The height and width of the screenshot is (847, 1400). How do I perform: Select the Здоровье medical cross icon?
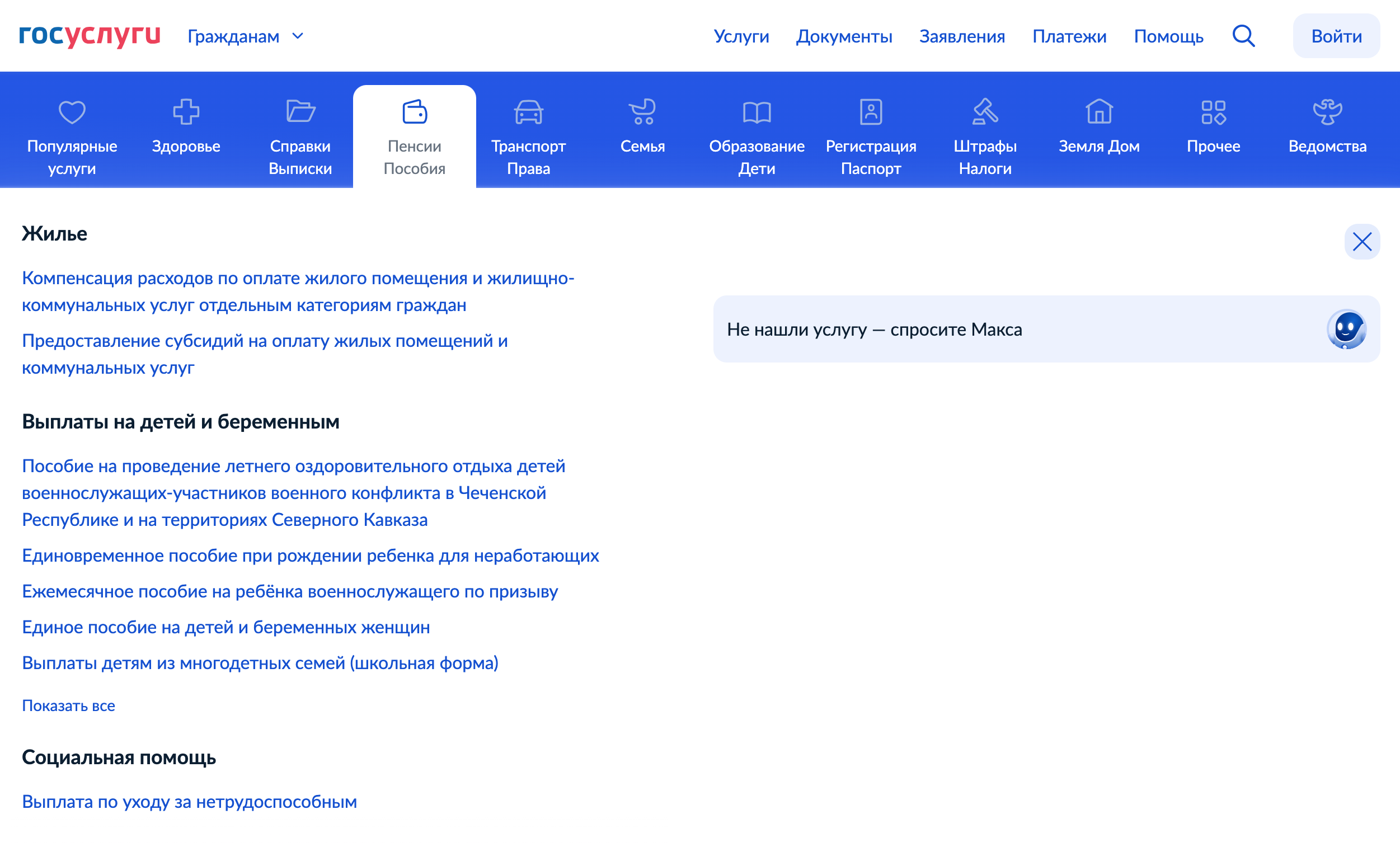pyautogui.click(x=186, y=111)
